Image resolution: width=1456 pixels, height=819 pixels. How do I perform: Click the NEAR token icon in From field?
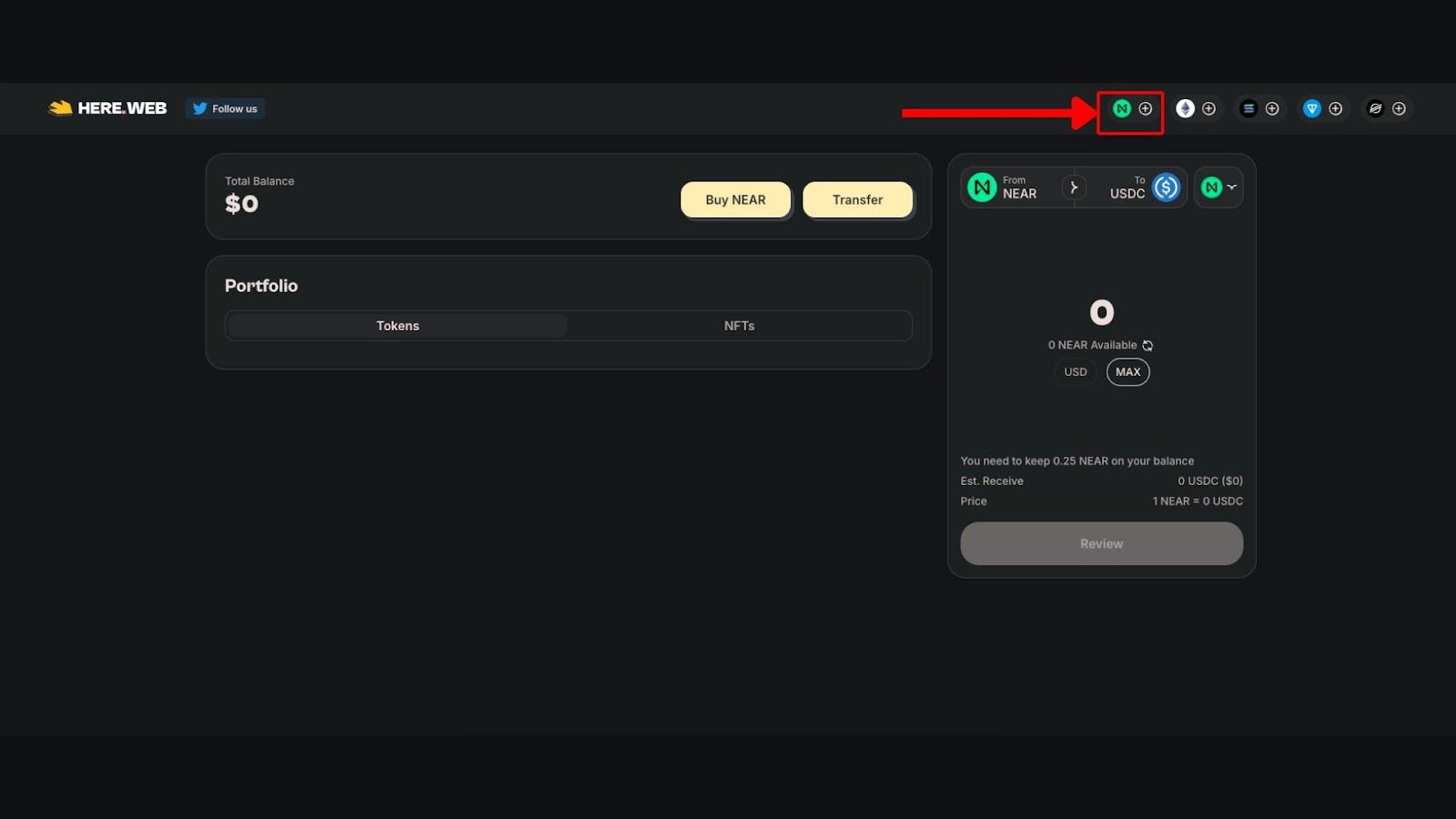coord(982,187)
